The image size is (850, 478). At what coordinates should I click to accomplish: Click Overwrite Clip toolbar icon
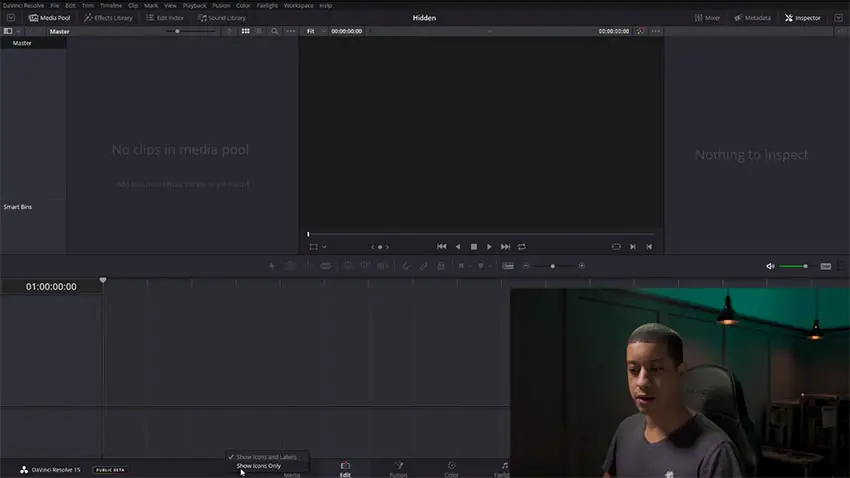pos(365,266)
